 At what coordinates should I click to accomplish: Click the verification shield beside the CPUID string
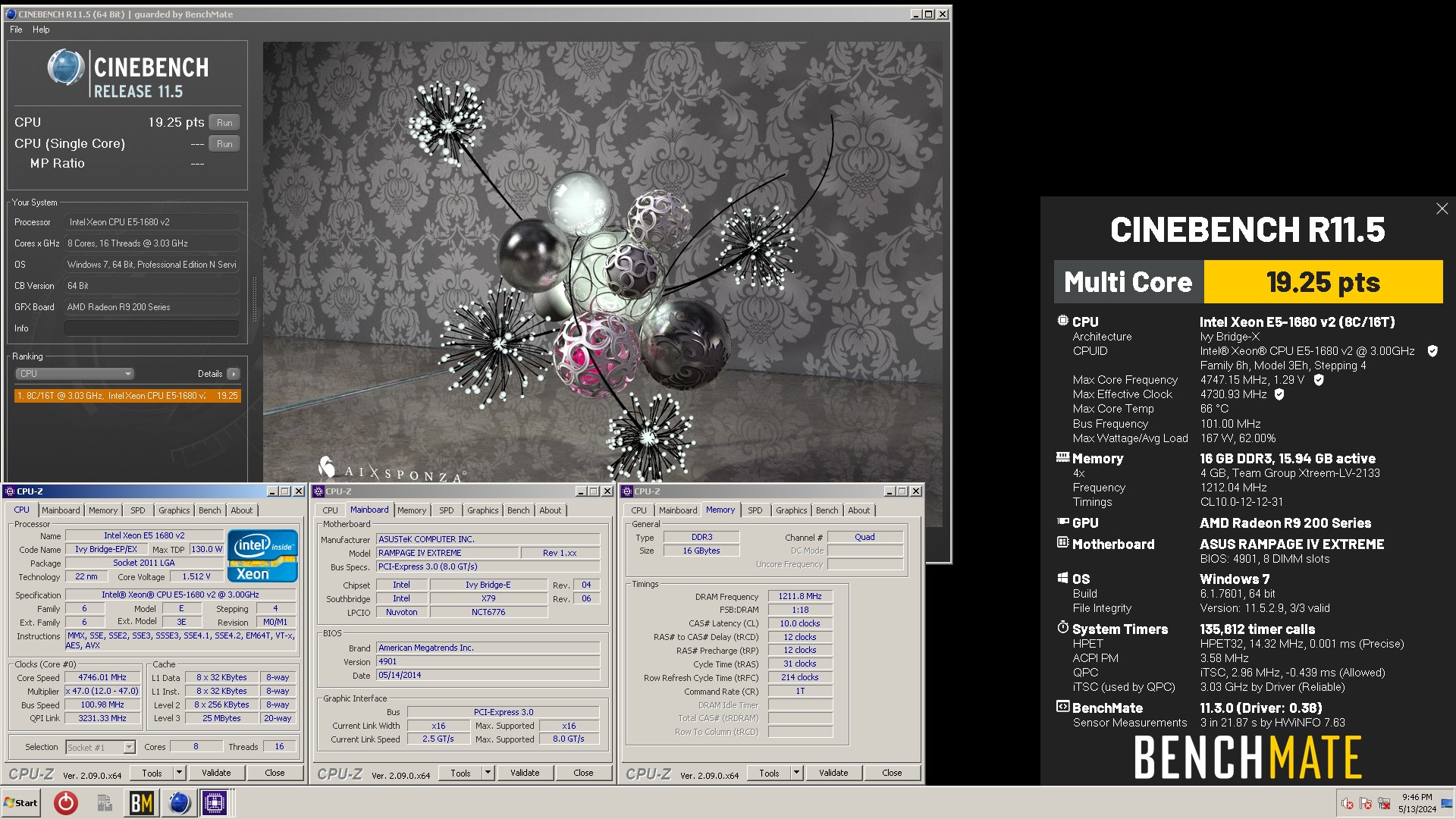1432,351
